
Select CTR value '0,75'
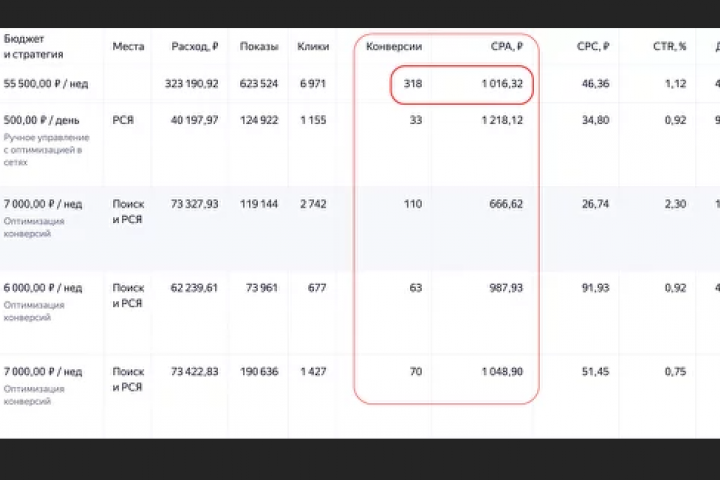(x=675, y=372)
